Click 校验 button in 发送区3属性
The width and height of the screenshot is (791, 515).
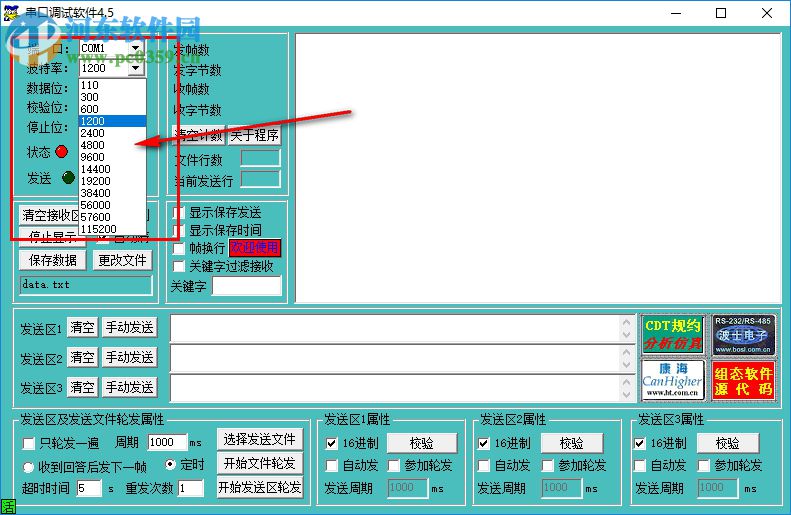728,443
